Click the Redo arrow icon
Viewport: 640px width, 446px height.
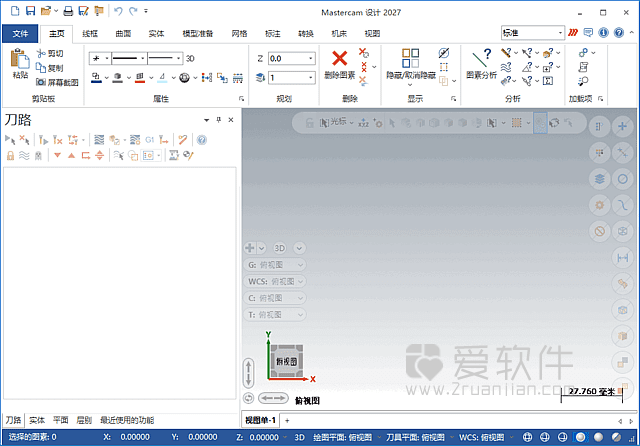133,11
